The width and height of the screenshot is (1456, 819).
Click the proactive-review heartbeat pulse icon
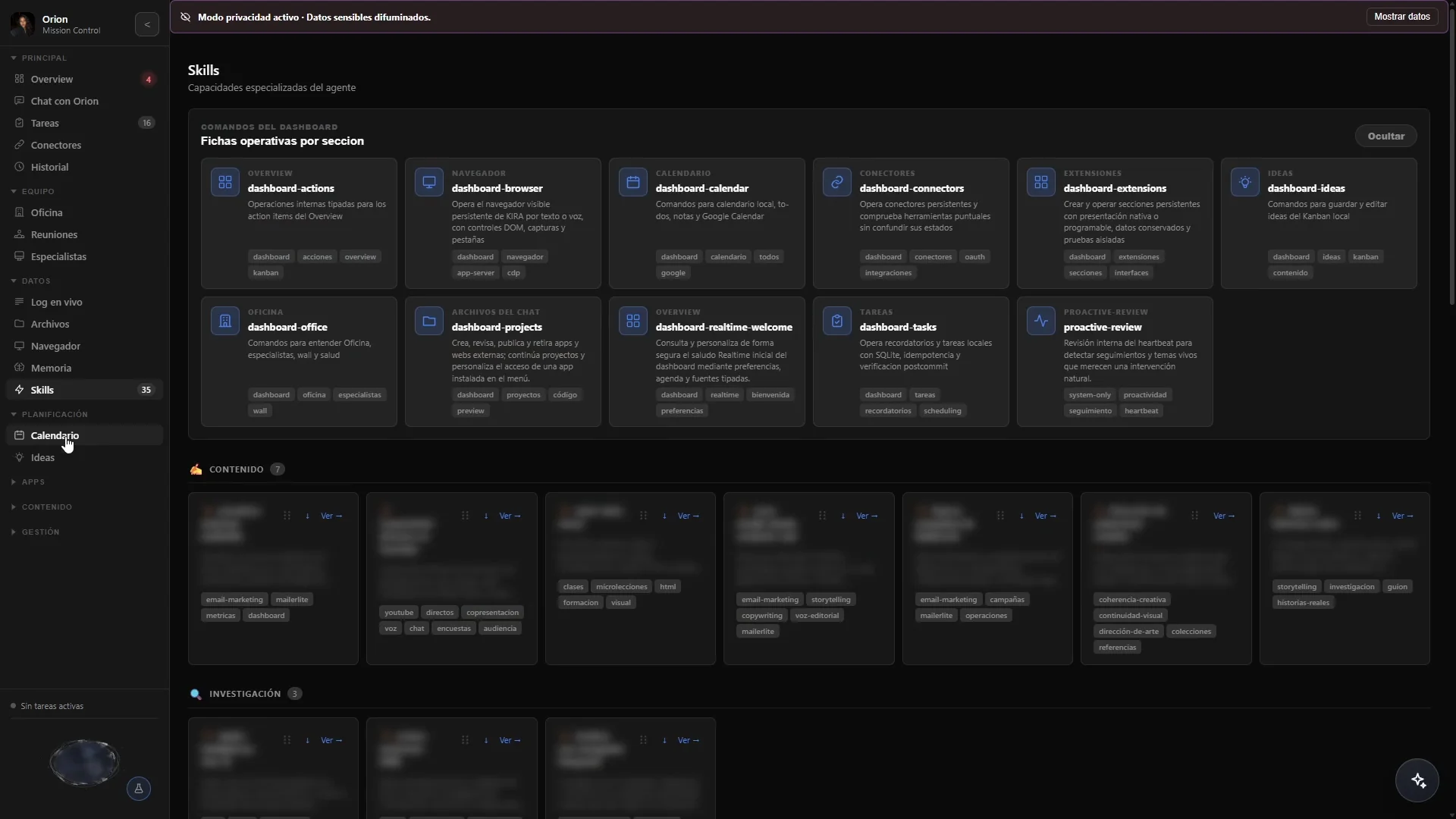[x=1041, y=321]
